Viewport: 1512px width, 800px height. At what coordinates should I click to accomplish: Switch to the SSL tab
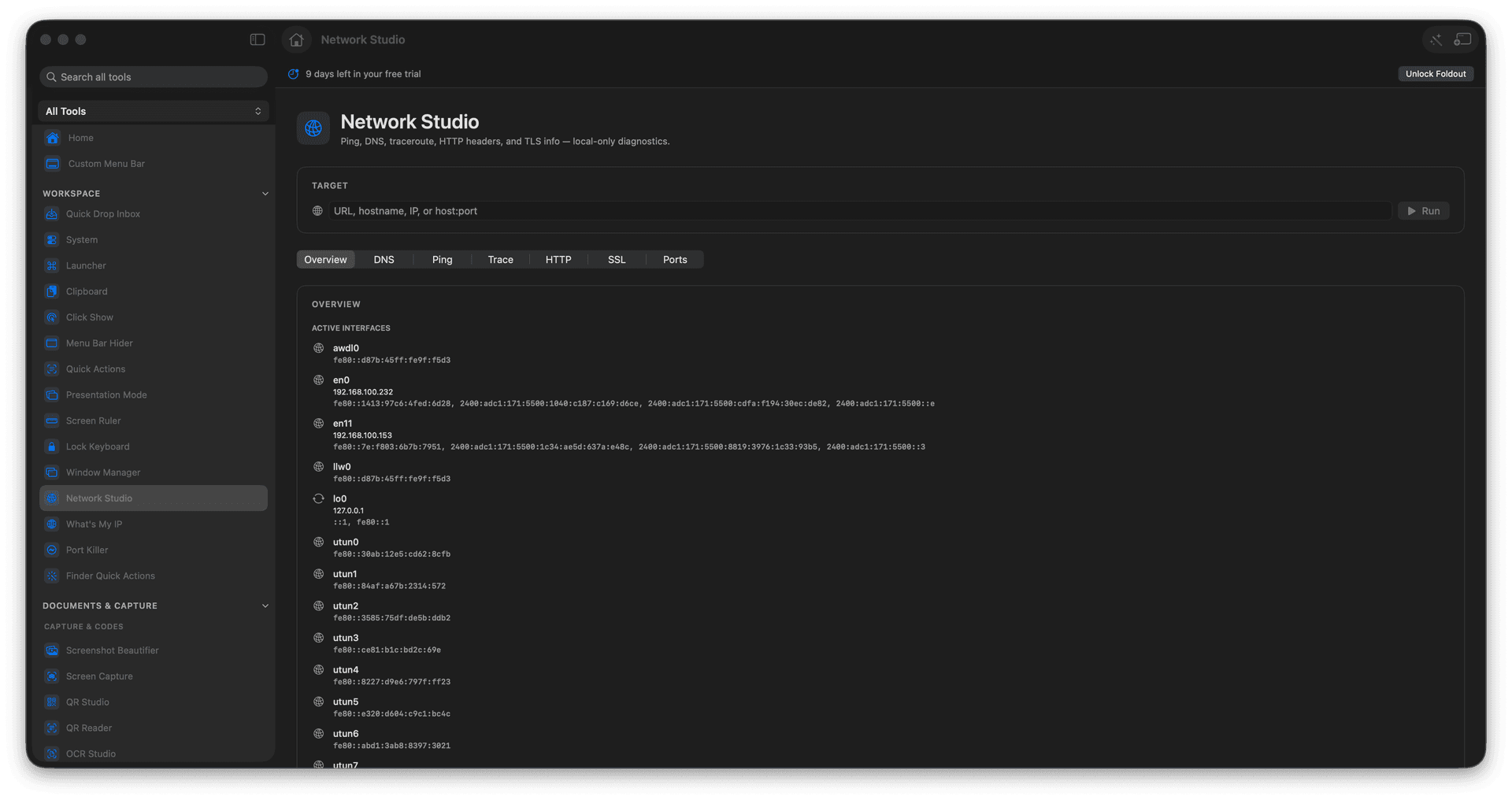[617, 260]
